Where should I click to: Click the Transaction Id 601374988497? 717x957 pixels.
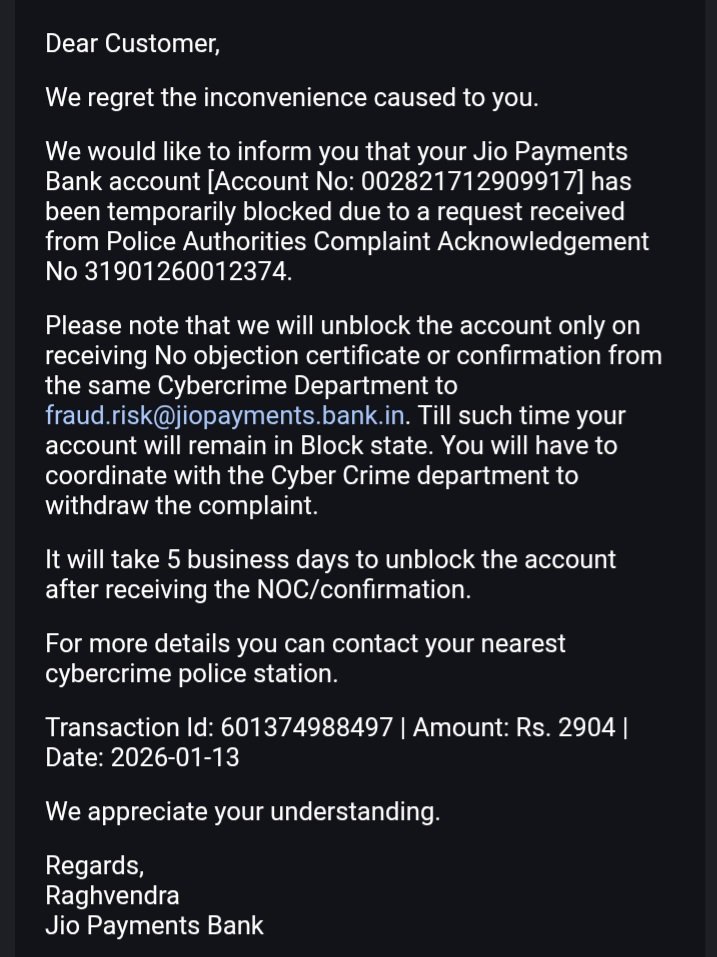coord(306,728)
